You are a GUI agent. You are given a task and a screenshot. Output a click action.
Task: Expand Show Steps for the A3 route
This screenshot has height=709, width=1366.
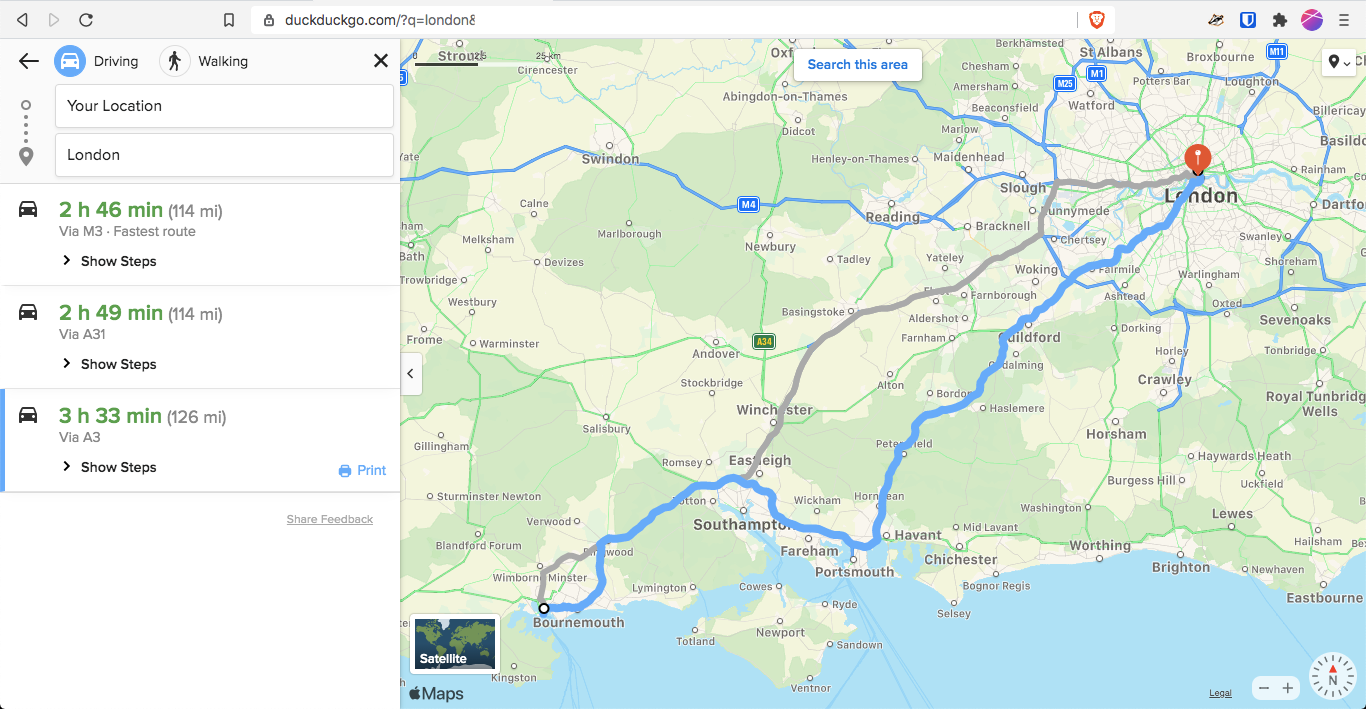pyautogui.click(x=109, y=467)
